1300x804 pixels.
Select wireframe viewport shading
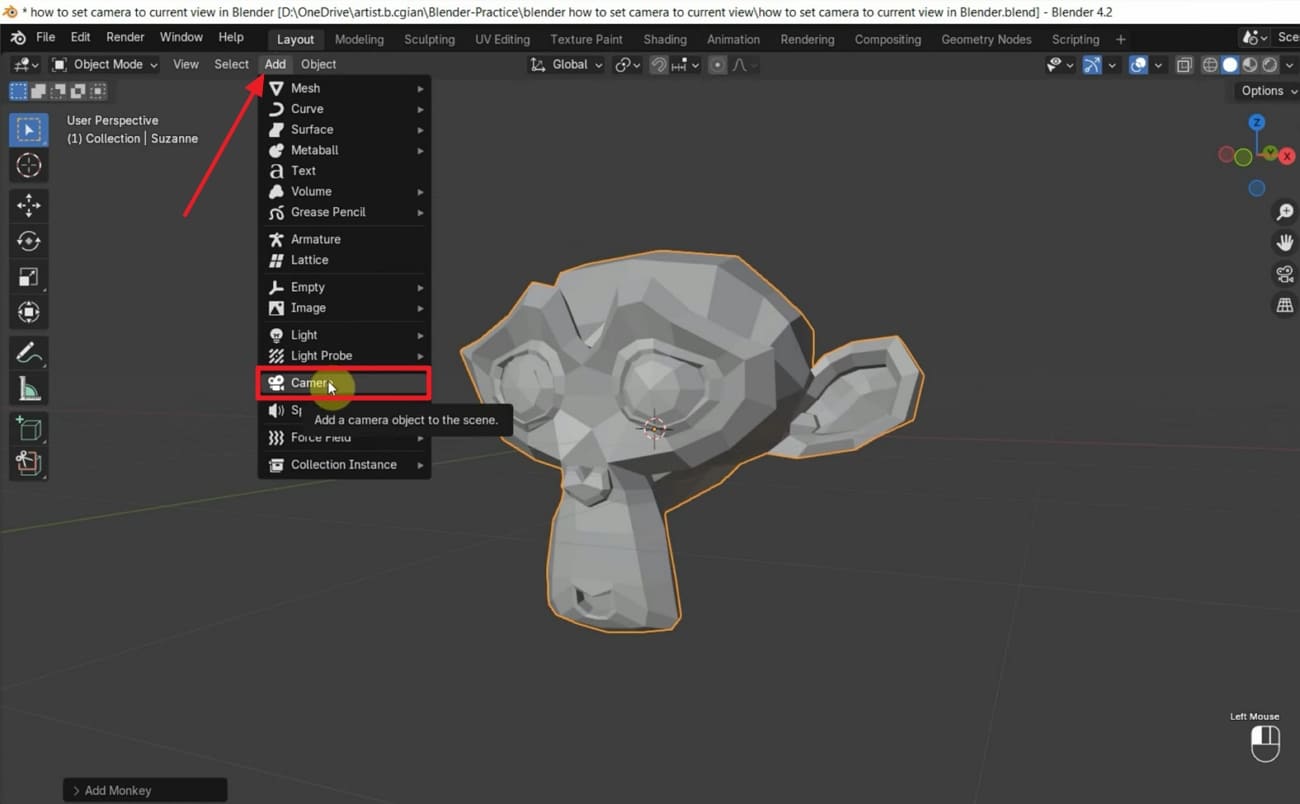click(x=1210, y=64)
